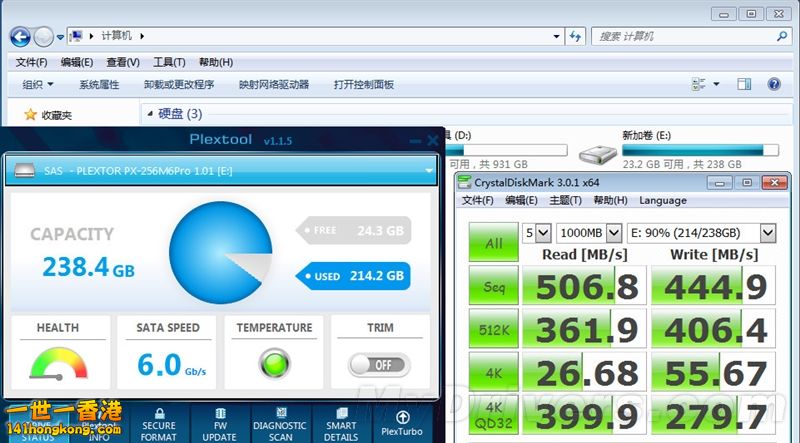The height and width of the screenshot is (443, 800).
Task: Click the change view icon in Explorer
Action: tap(698, 84)
